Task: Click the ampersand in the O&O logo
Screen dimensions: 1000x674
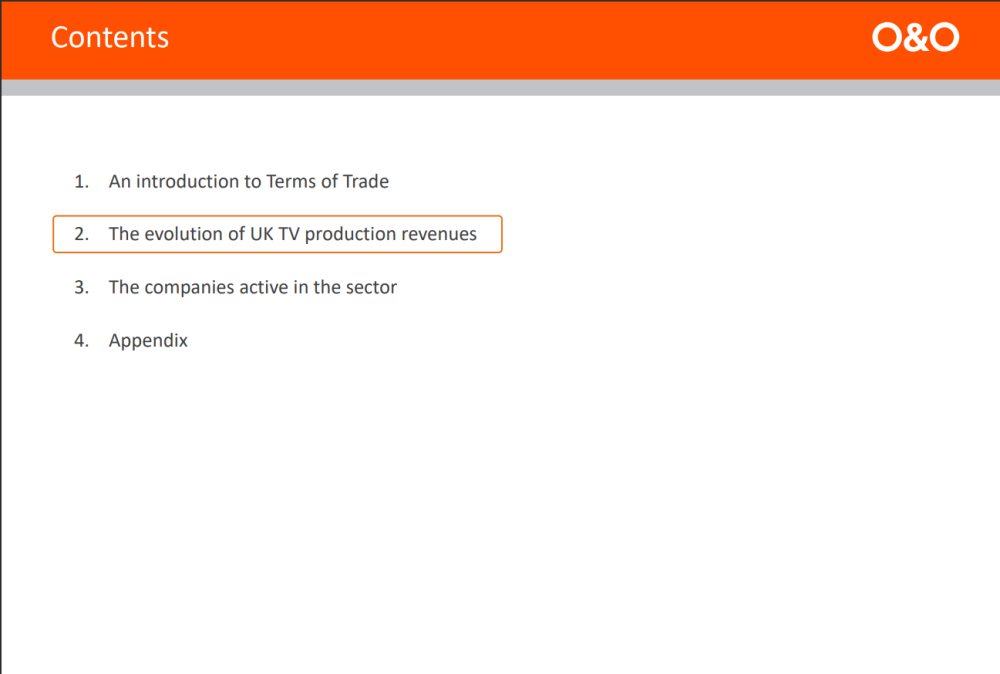Action: click(x=916, y=38)
